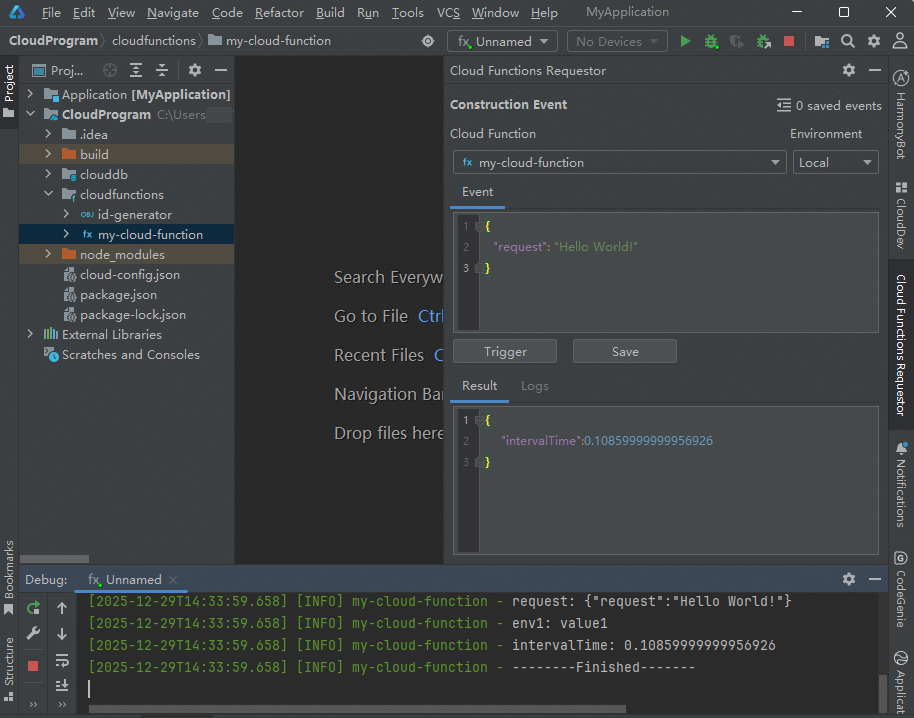
Task: Start debugging with the green bug icon
Action: pyautogui.click(x=711, y=41)
